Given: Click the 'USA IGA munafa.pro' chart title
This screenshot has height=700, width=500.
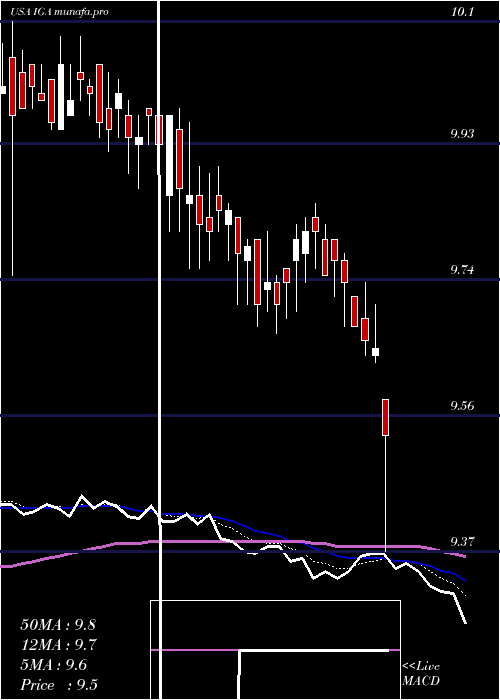Looking at the screenshot, I should coord(59,12).
